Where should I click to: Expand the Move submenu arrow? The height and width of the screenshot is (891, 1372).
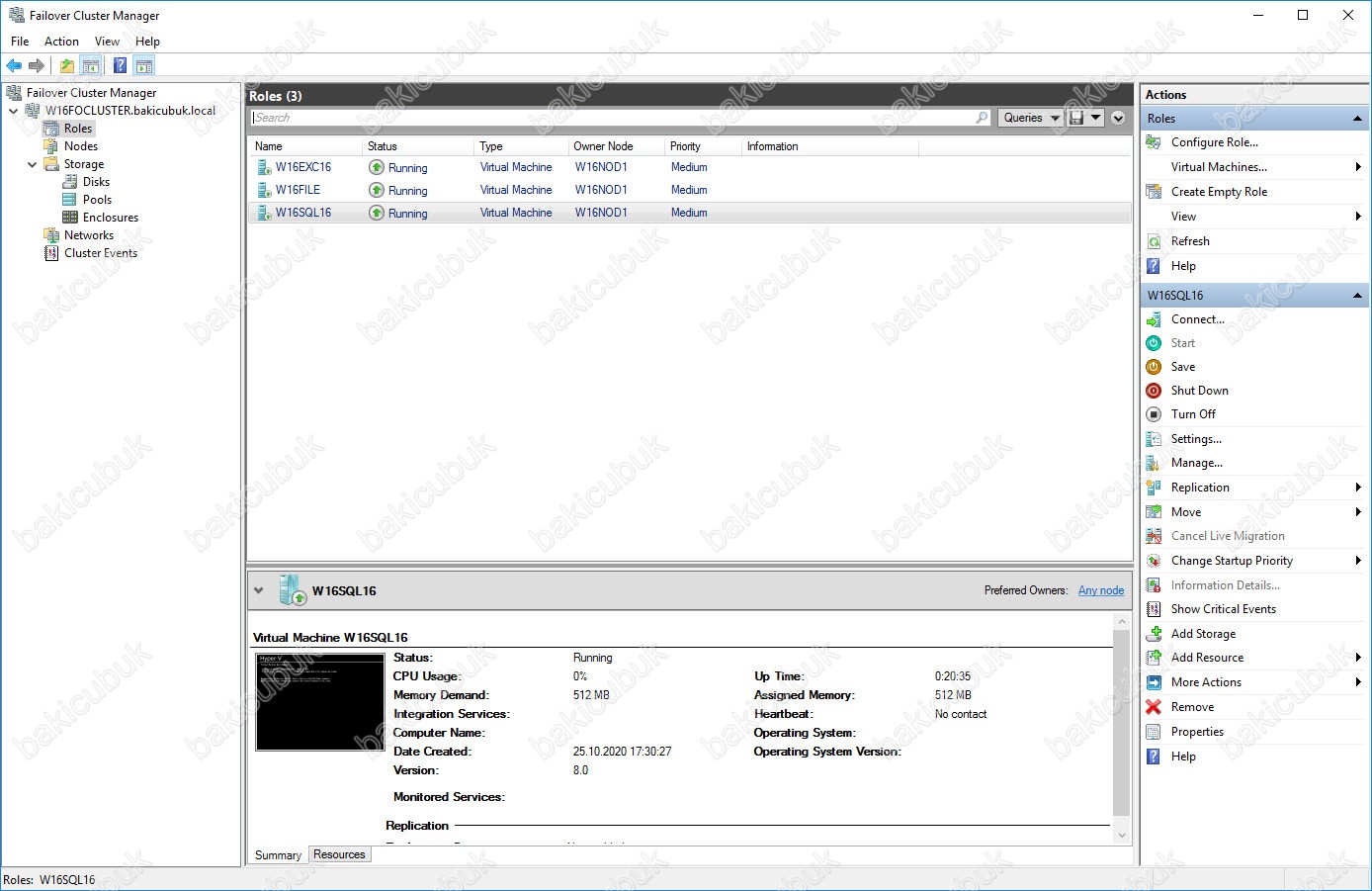1358,512
